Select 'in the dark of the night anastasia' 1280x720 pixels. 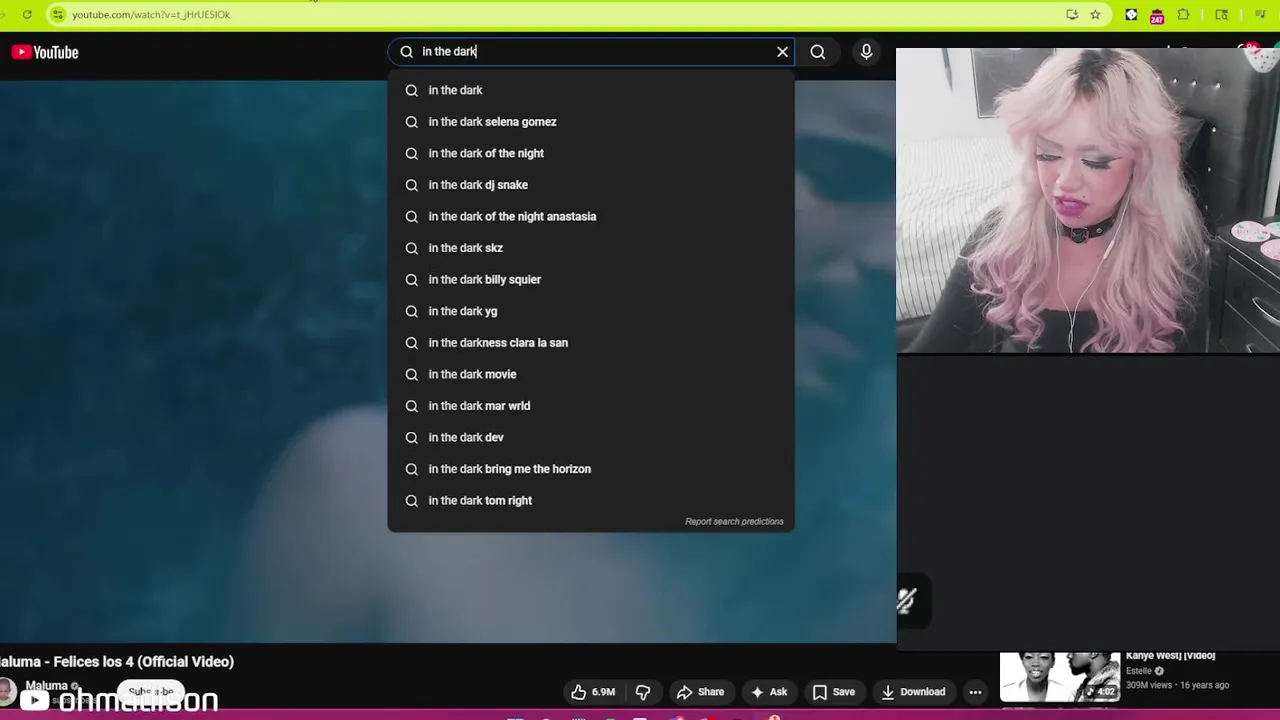pyautogui.click(x=591, y=216)
